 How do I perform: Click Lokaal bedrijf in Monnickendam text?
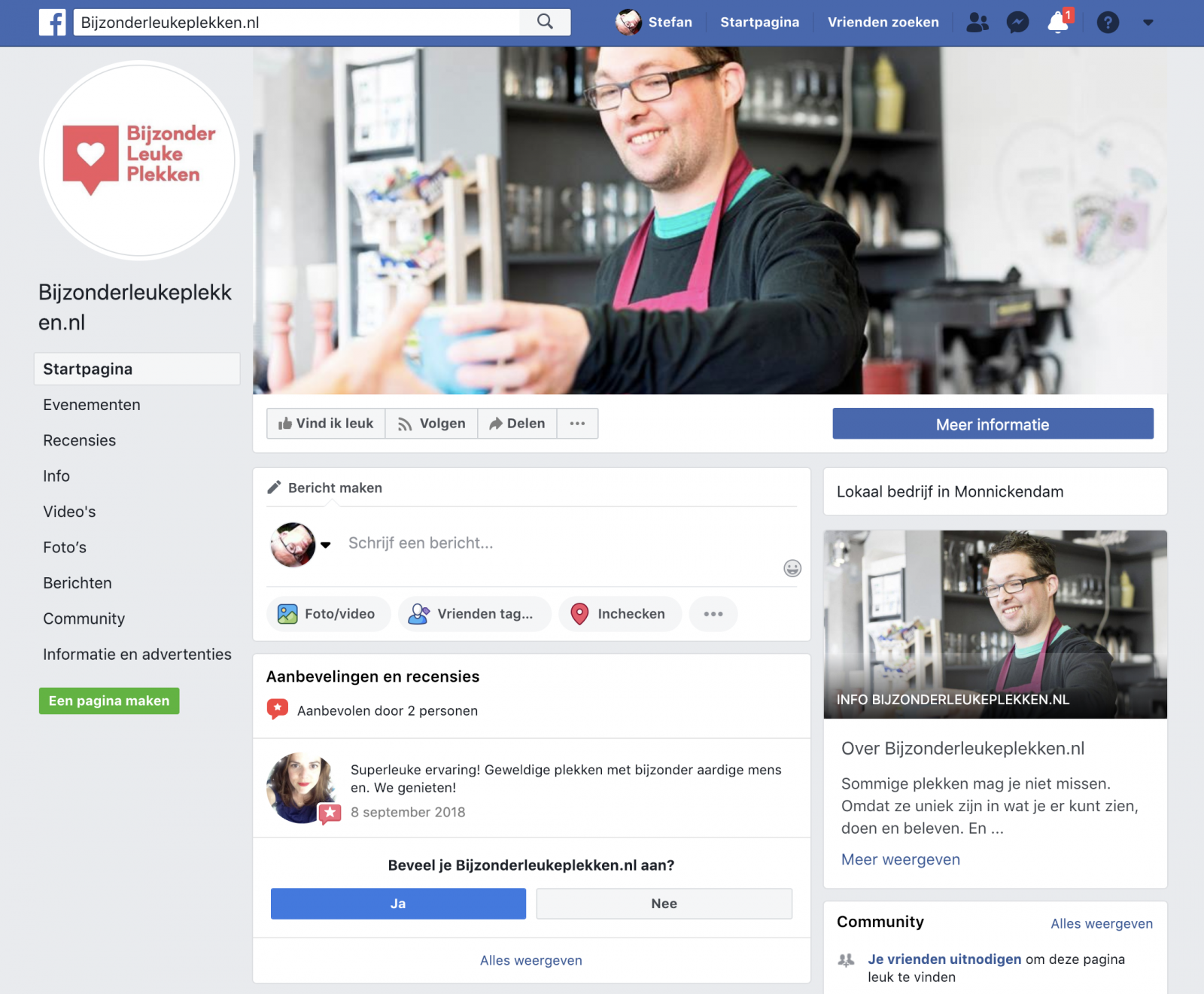950,492
